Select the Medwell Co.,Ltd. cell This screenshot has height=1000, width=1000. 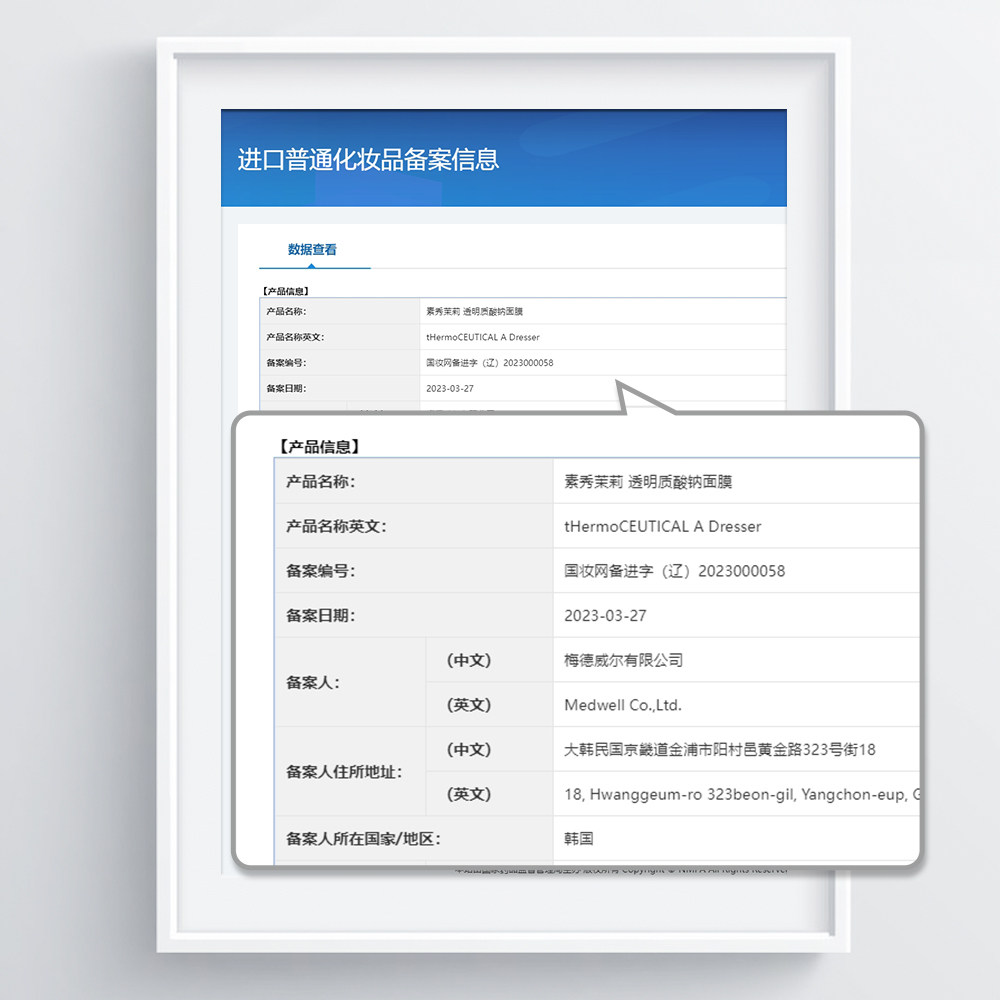click(623, 705)
